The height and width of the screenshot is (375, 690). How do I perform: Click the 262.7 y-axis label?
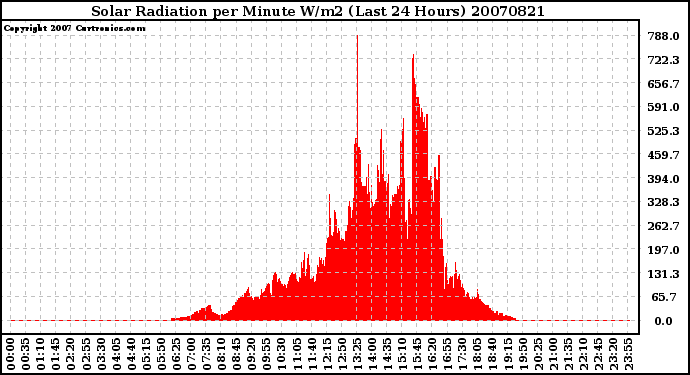click(663, 226)
